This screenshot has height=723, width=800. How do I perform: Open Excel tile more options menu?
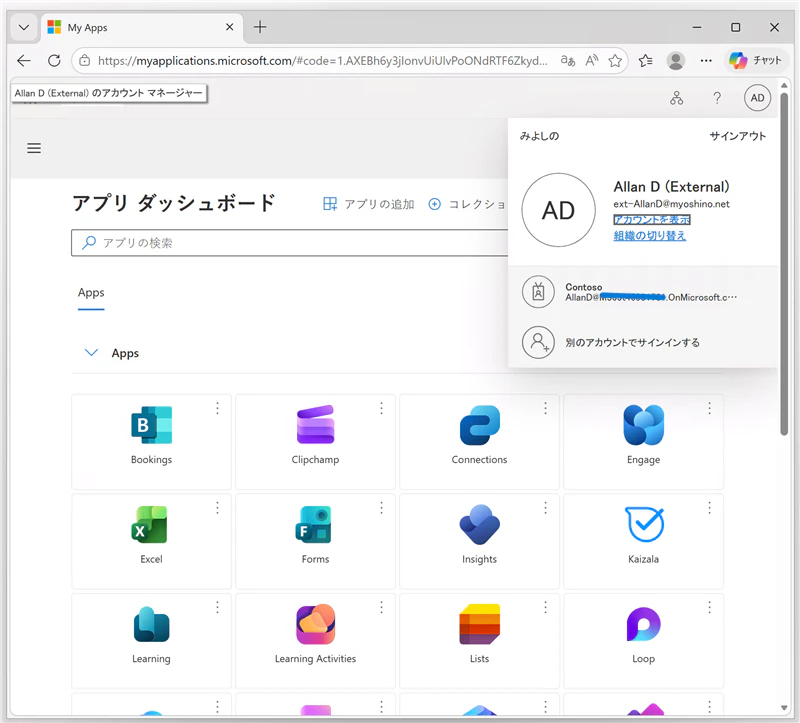click(217, 508)
